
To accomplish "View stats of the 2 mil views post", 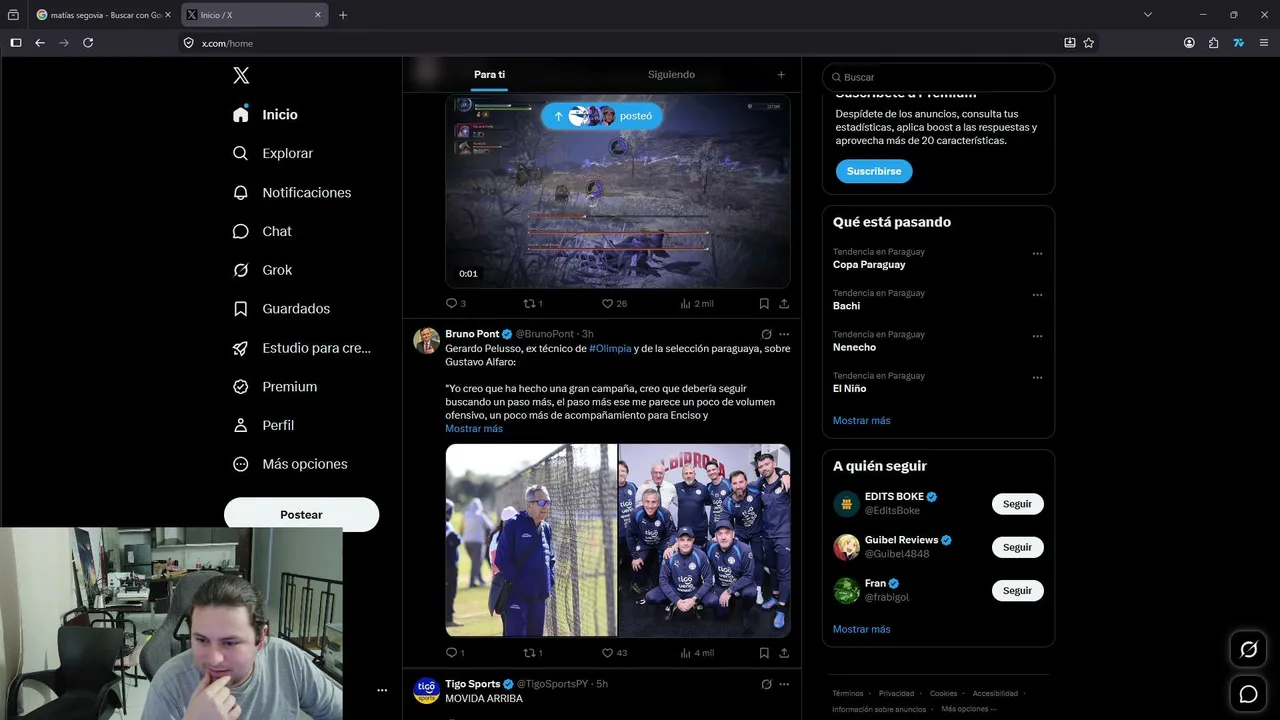I will (697, 303).
